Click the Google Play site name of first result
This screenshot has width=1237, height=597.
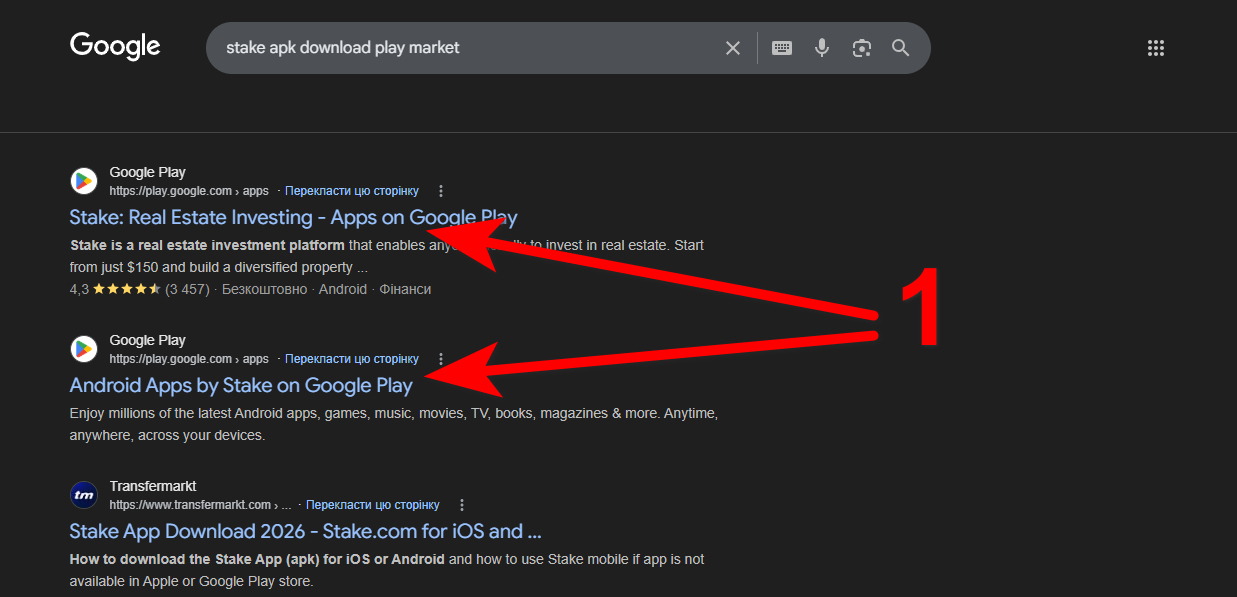[147, 172]
